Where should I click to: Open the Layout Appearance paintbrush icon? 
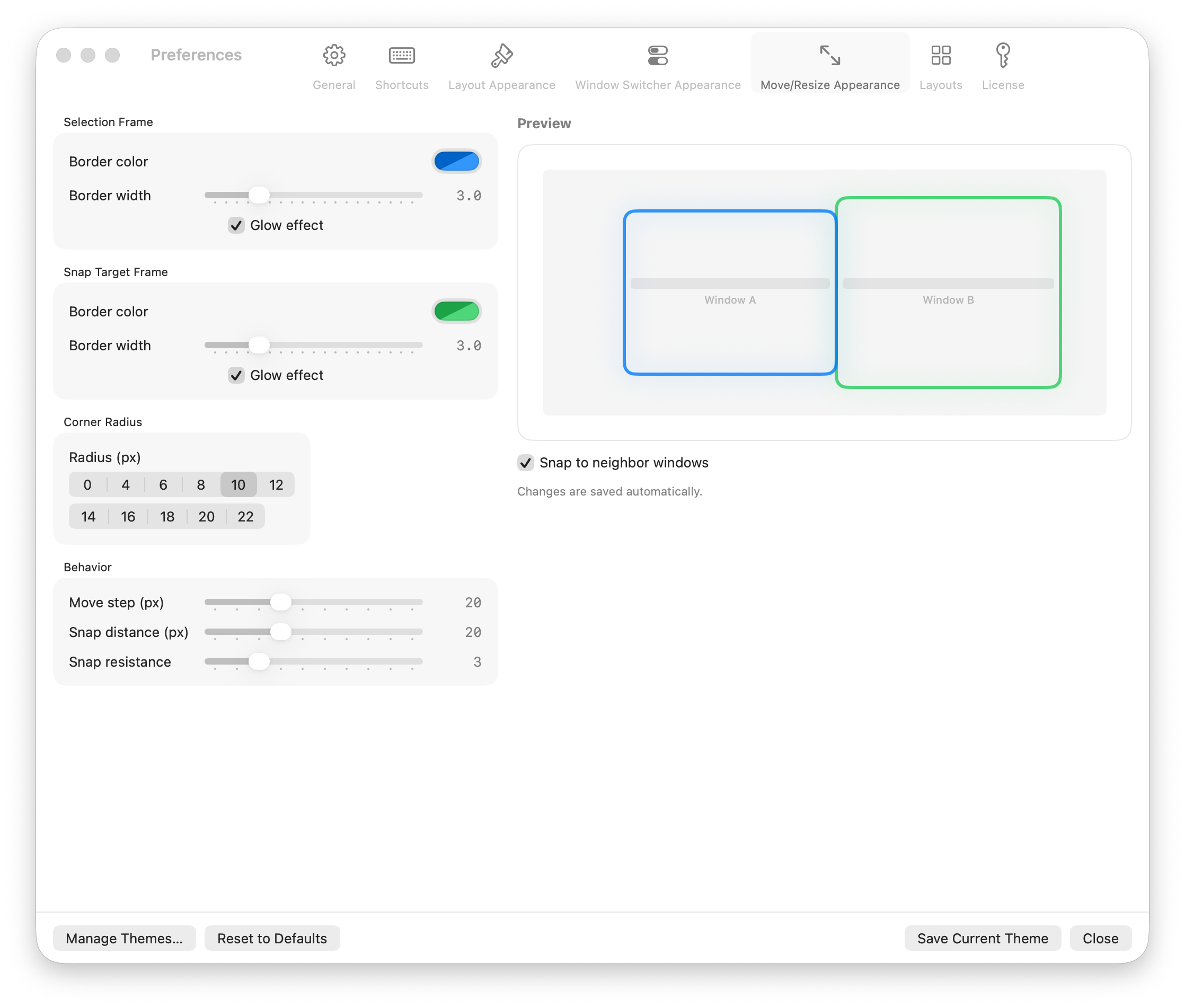click(x=502, y=56)
